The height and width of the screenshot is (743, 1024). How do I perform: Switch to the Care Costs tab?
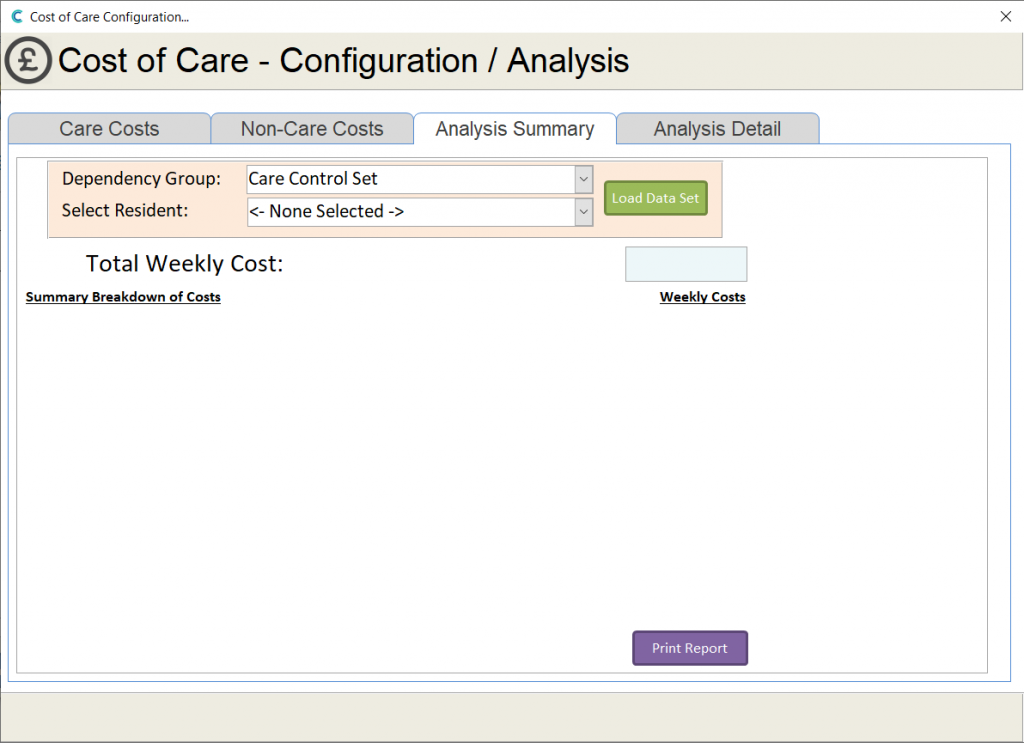pos(109,129)
